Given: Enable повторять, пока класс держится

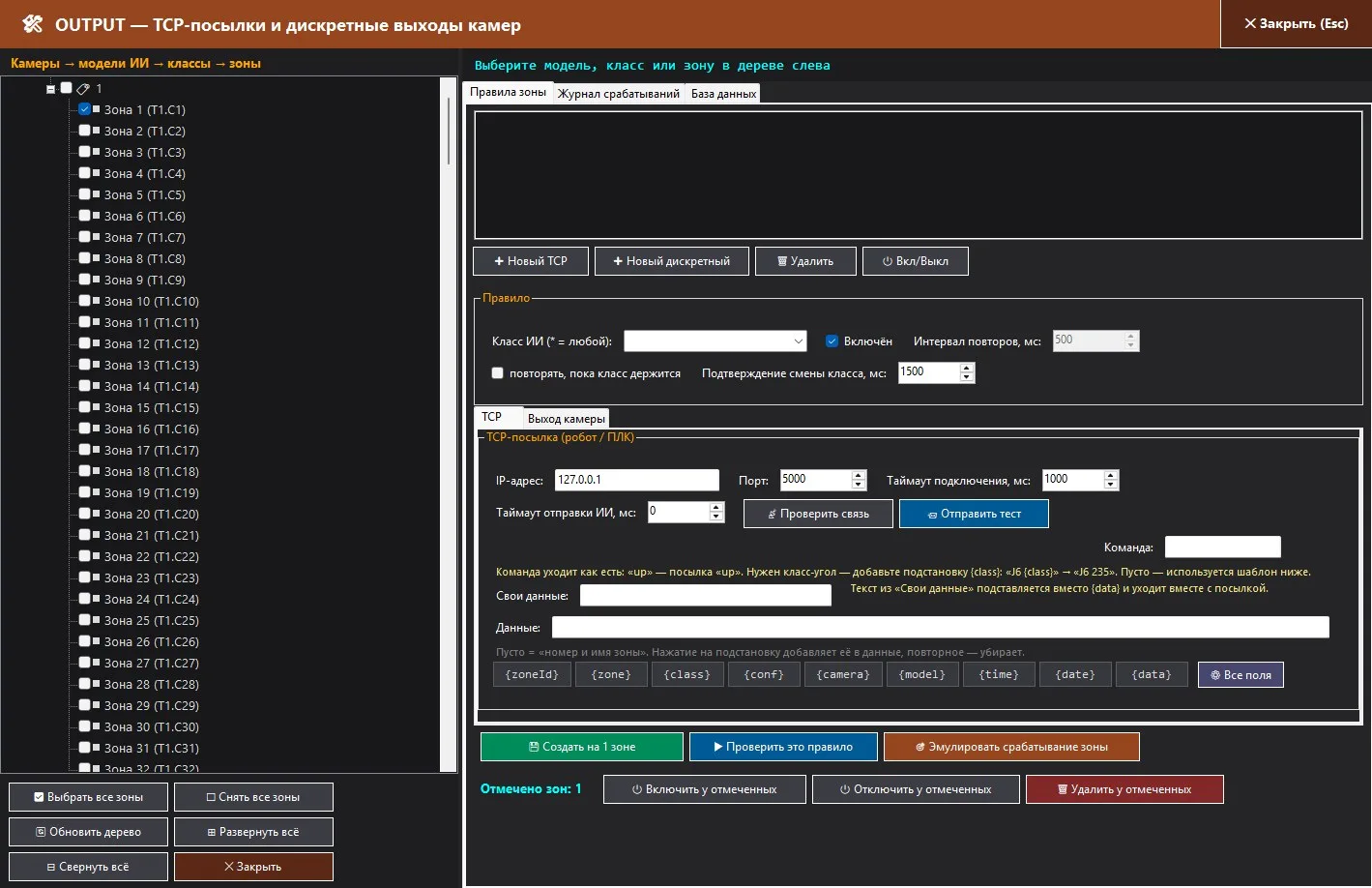Looking at the screenshot, I should click(497, 372).
